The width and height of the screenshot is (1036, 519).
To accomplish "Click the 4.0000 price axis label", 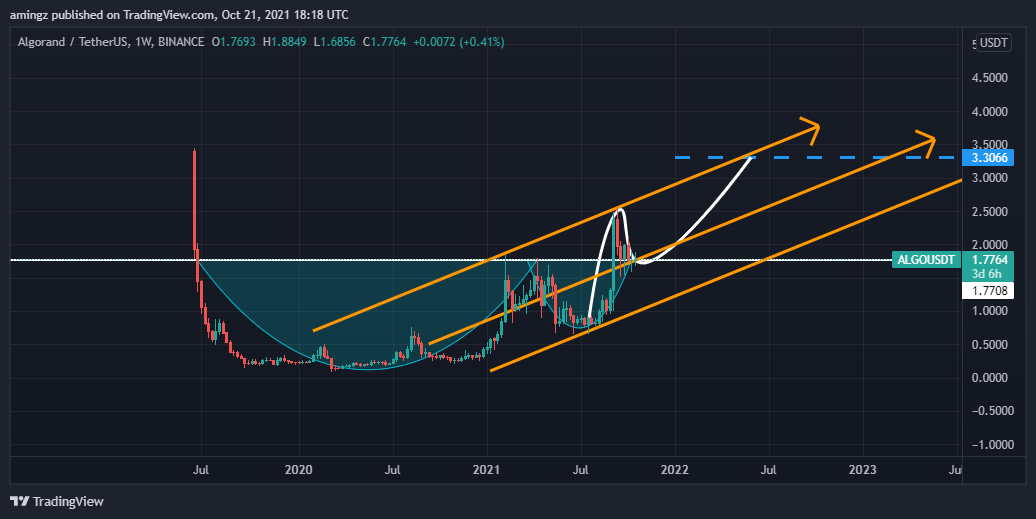I will (990, 112).
